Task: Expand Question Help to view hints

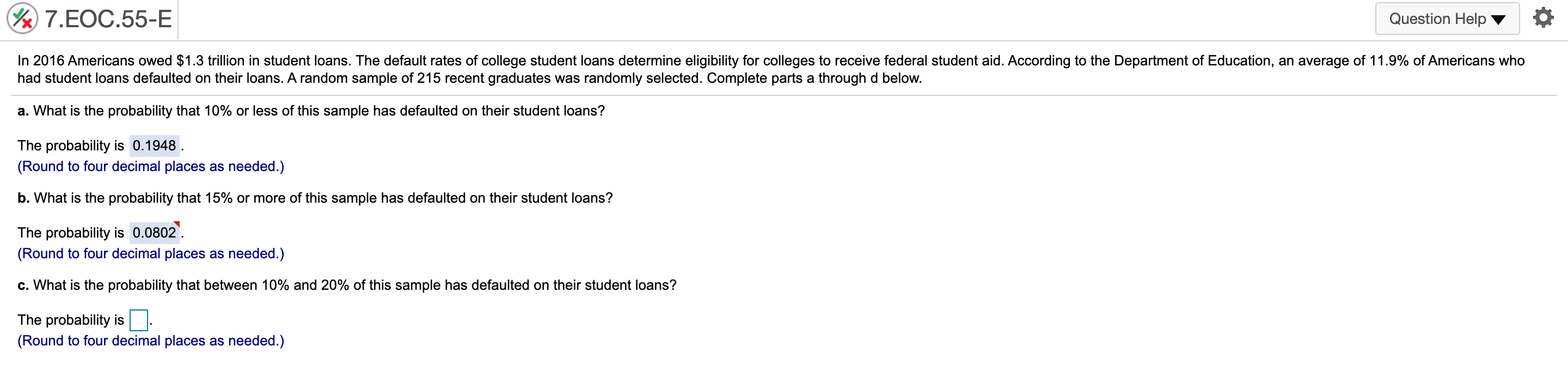Action: tap(1448, 19)
